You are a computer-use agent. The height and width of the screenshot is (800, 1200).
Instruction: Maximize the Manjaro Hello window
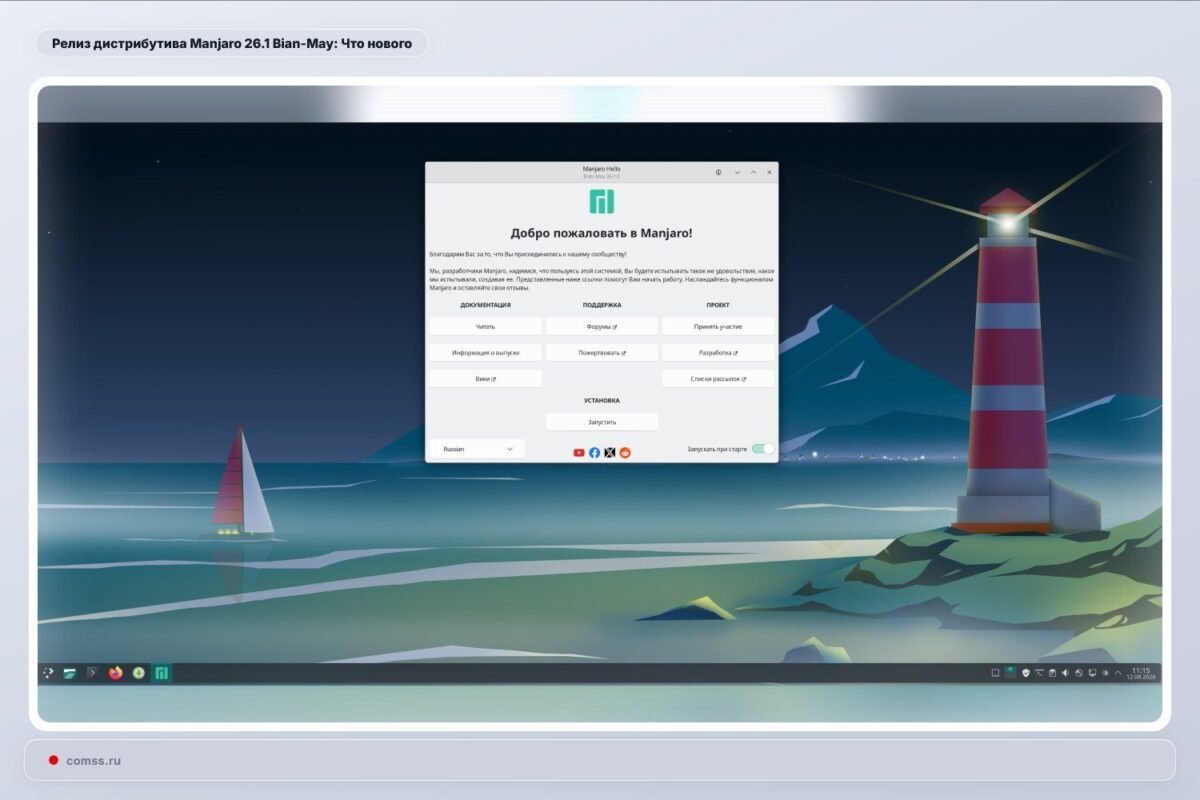click(753, 172)
